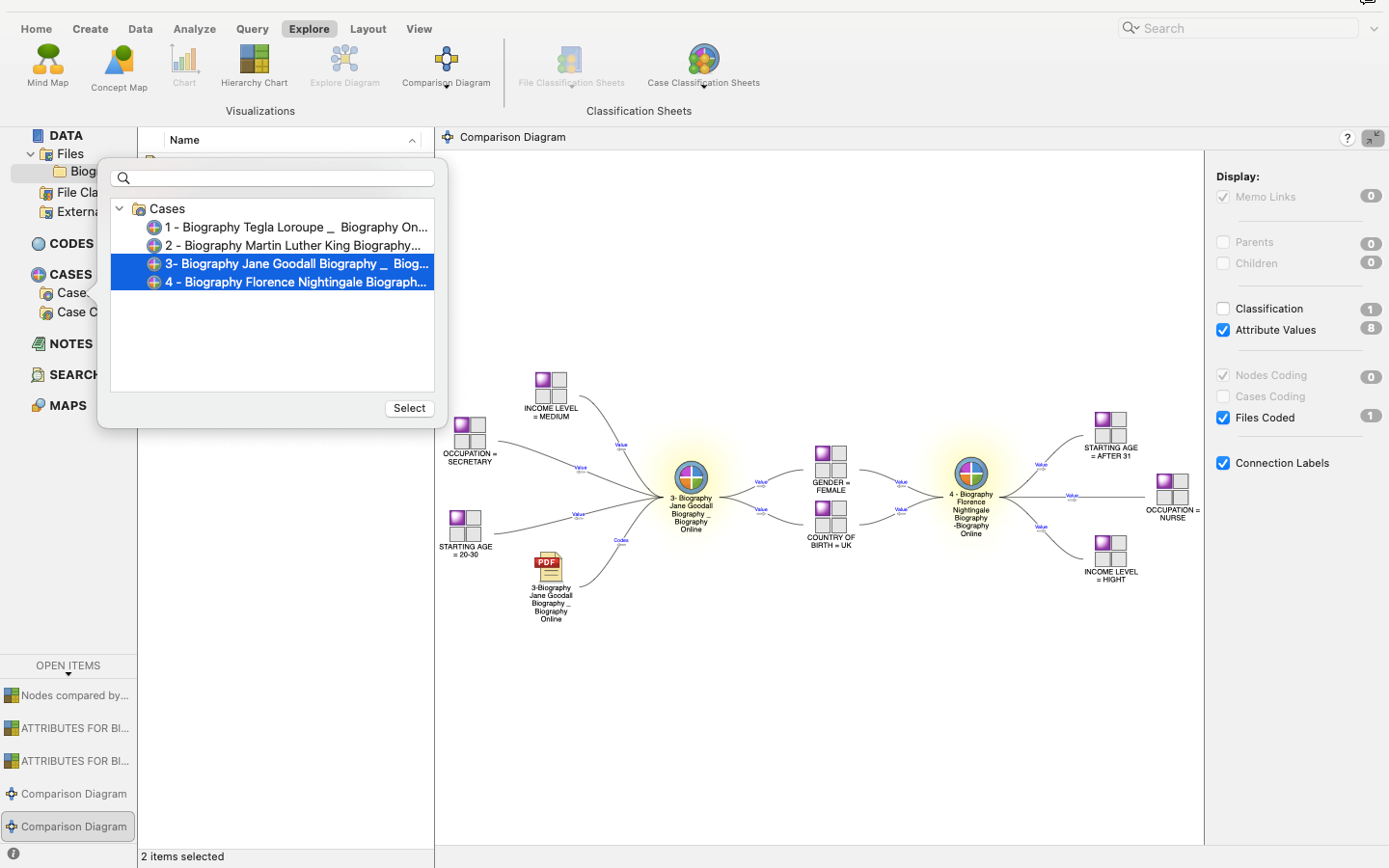Collapse the Files tree in sidebar
This screenshot has width=1389, height=868.
pyautogui.click(x=31, y=154)
